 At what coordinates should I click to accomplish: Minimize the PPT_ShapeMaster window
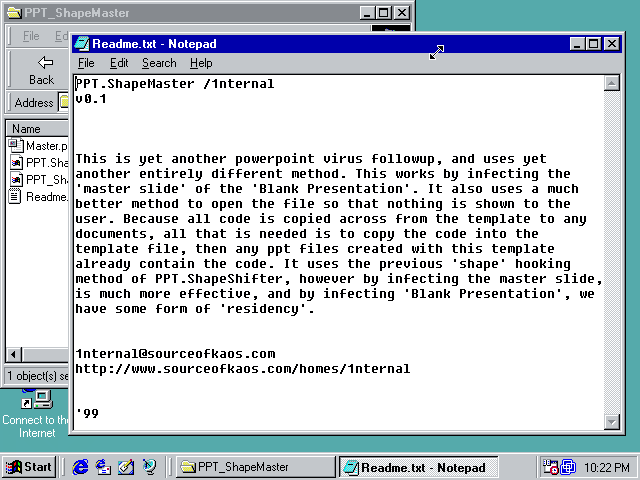click(x=367, y=13)
